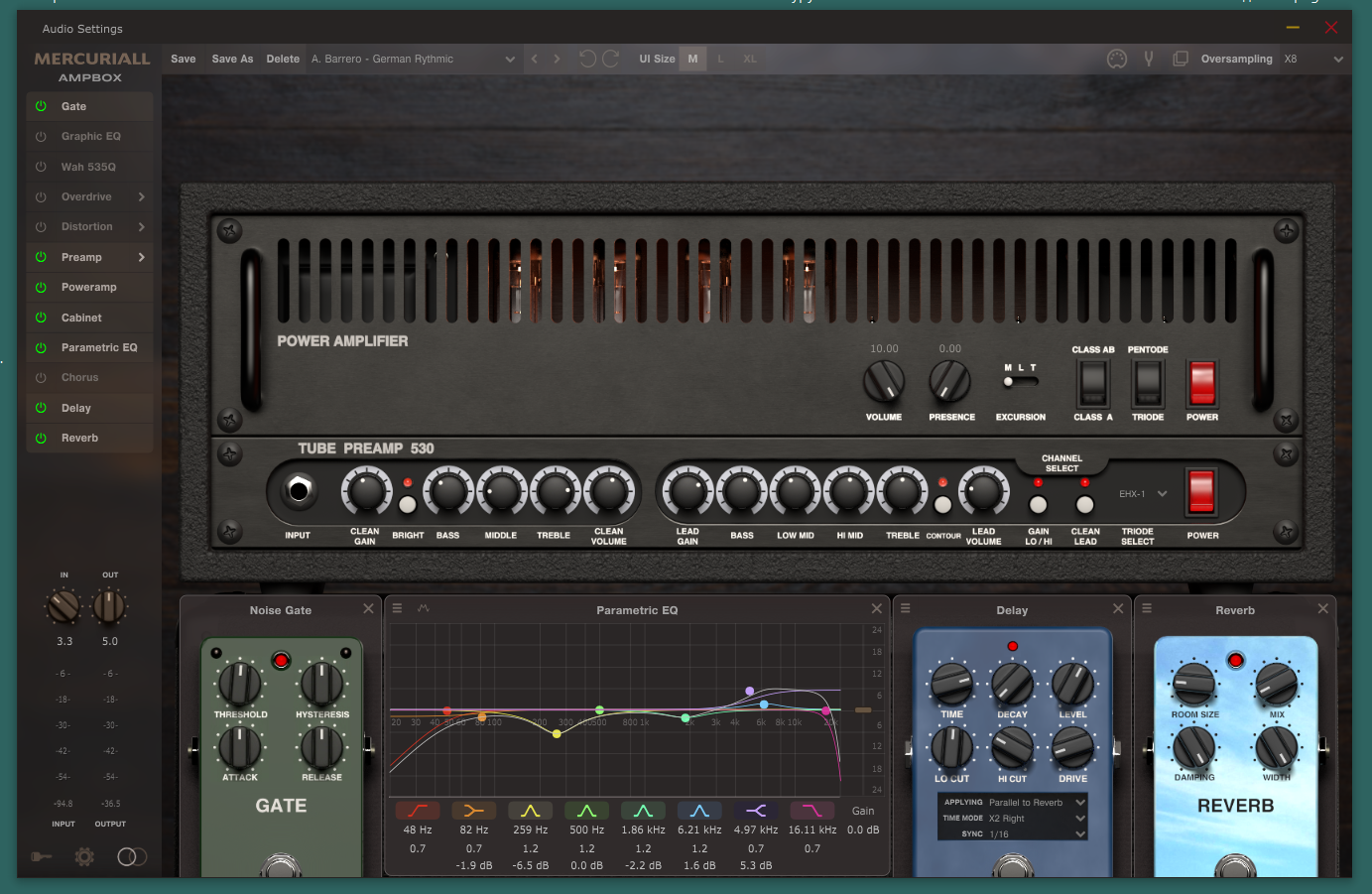Open the Delay Sync dropdown
This screenshot has height=894, width=1372.
pos(1037,834)
